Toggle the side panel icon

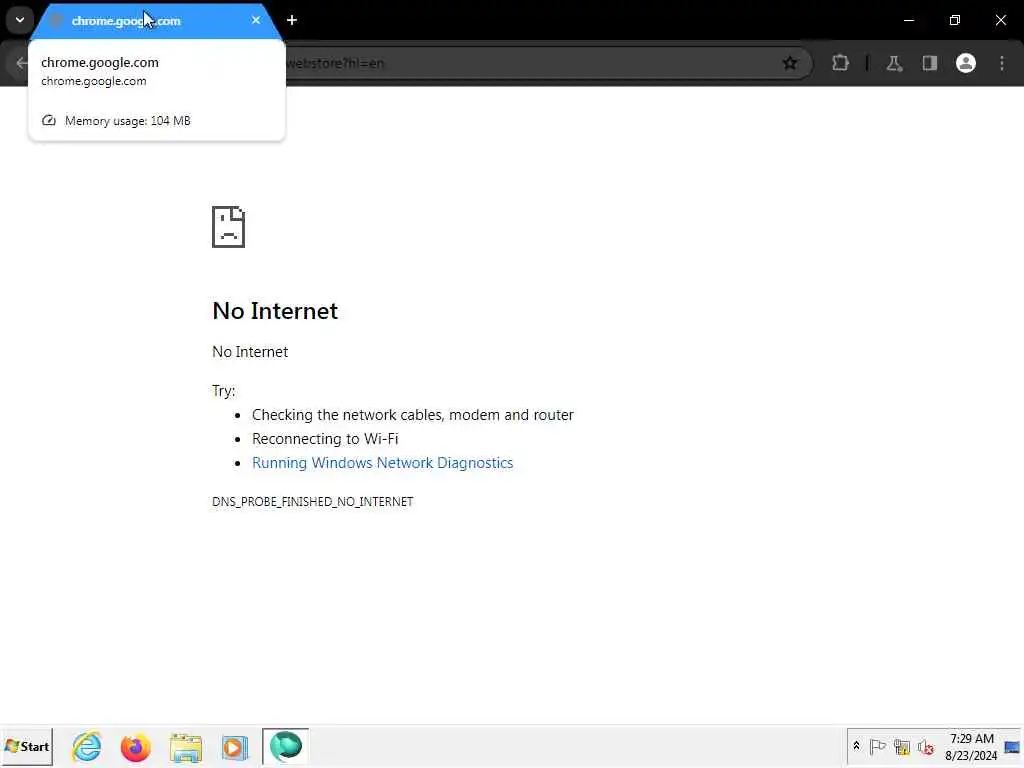coord(930,63)
